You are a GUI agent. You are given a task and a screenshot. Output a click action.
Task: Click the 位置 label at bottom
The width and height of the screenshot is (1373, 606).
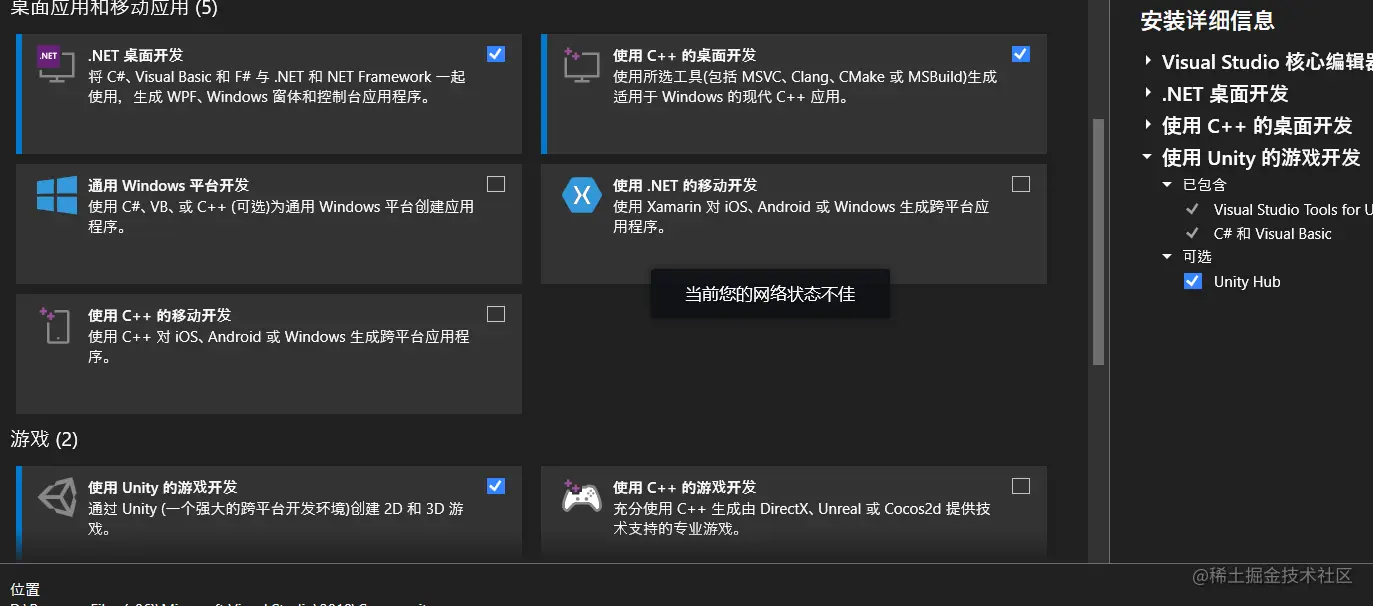point(25,590)
